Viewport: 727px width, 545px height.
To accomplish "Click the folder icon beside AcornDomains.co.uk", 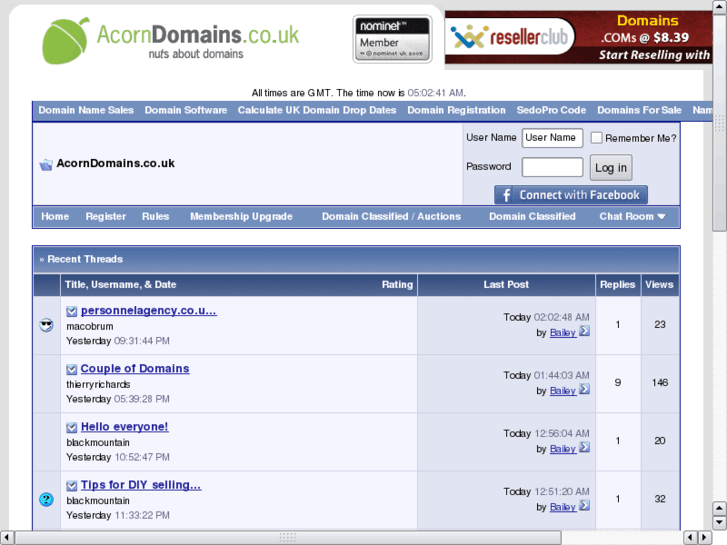I will tap(46, 164).
